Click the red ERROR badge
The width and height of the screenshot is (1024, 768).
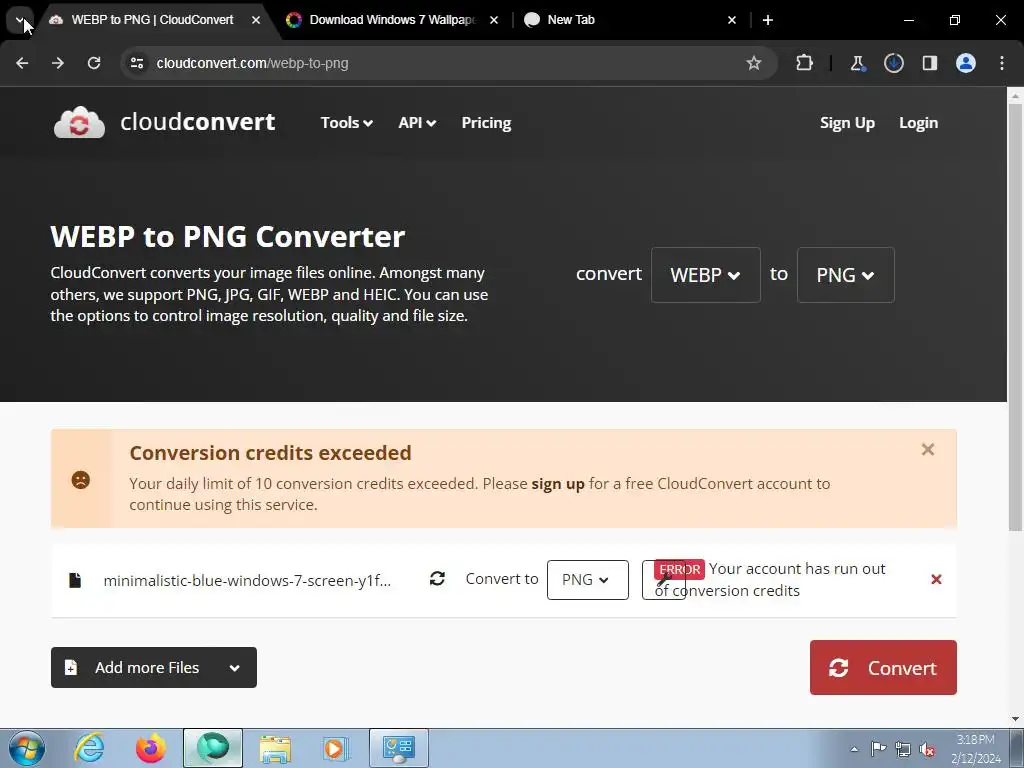pyautogui.click(x=679, y=569)
